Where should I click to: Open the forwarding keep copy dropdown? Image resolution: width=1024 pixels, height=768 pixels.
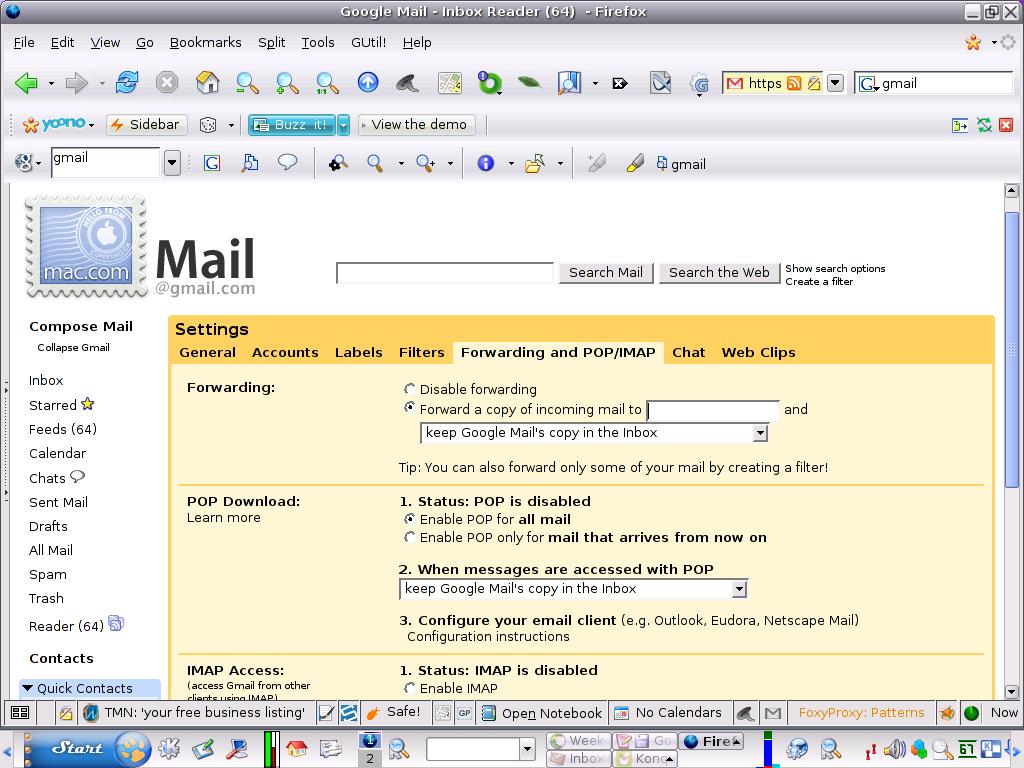click(594, 432)
